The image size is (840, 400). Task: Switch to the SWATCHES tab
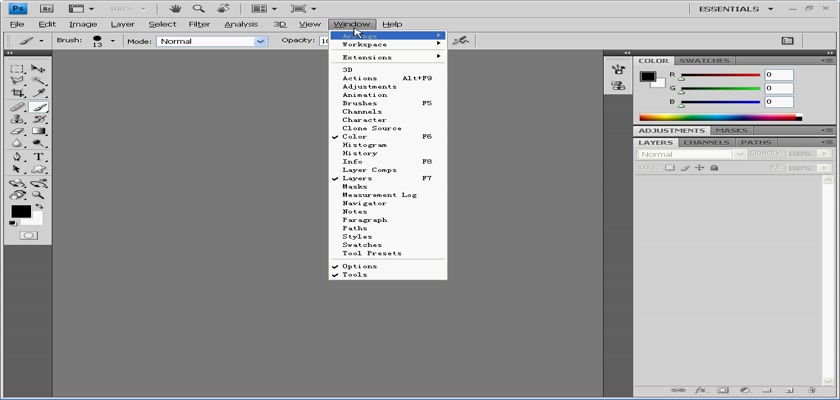(704, 61)
